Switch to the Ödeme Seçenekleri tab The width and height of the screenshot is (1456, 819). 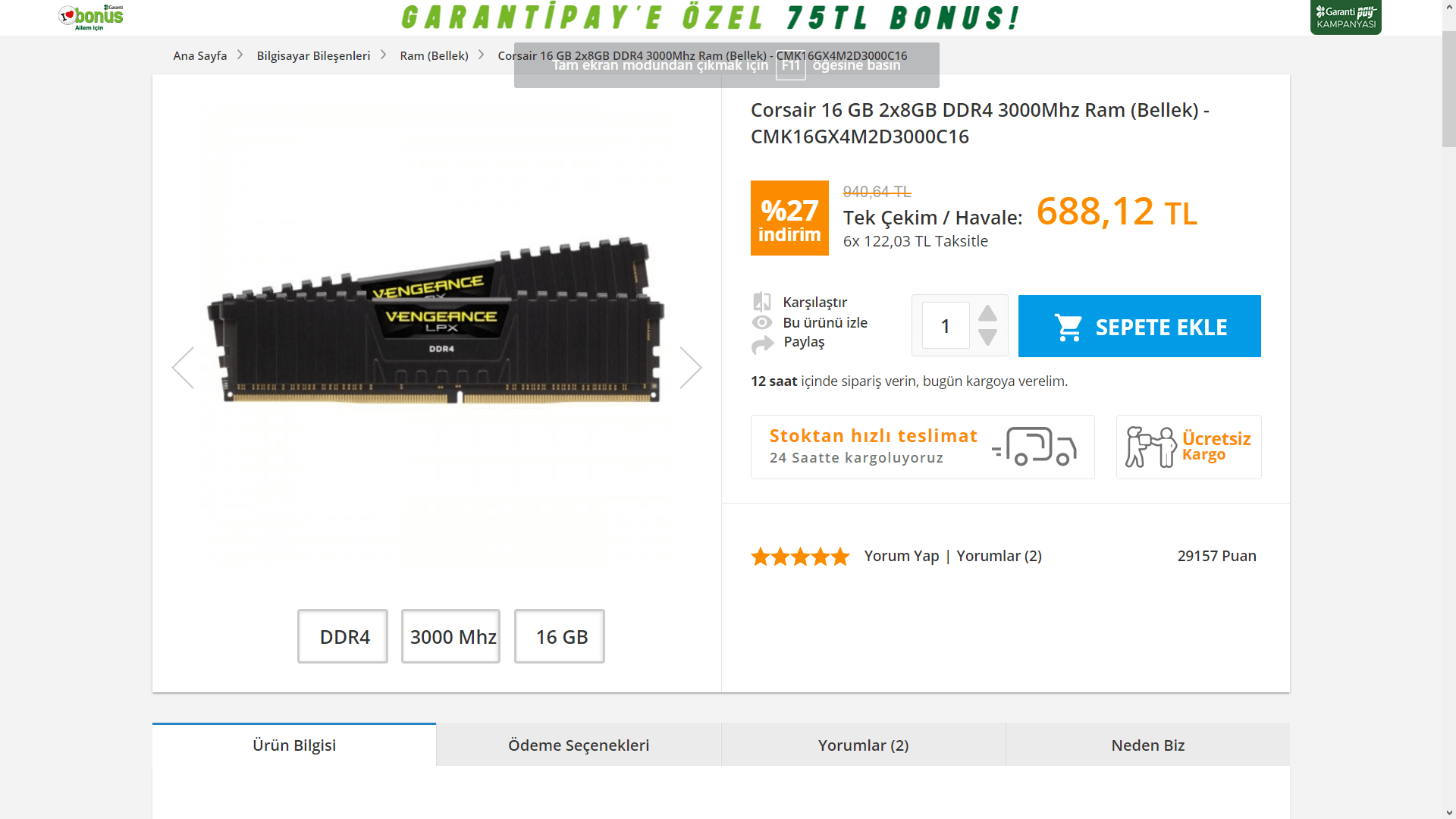click(579, 745)
